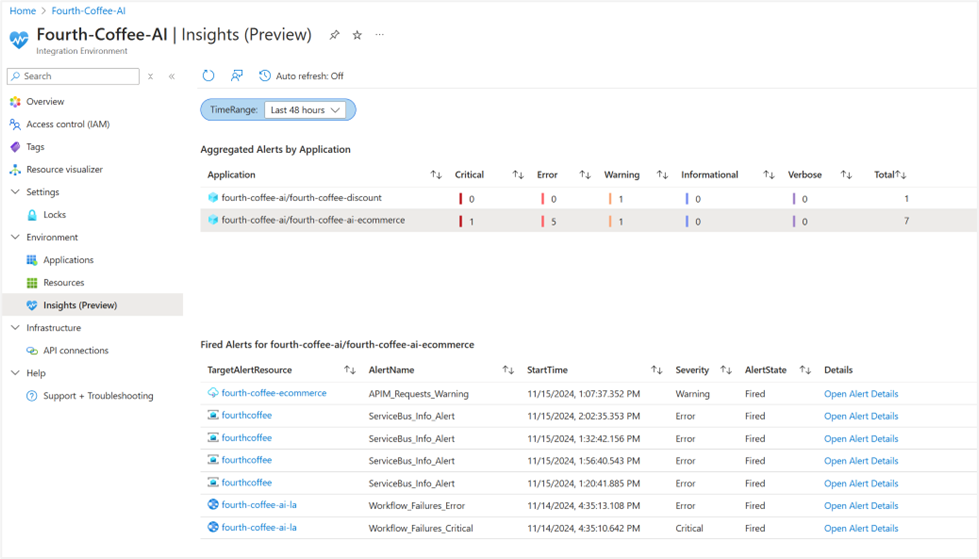The width and height of the screenshot is (979, 559).
Task: Open Tags in sidebar
Action: point(35,147)
